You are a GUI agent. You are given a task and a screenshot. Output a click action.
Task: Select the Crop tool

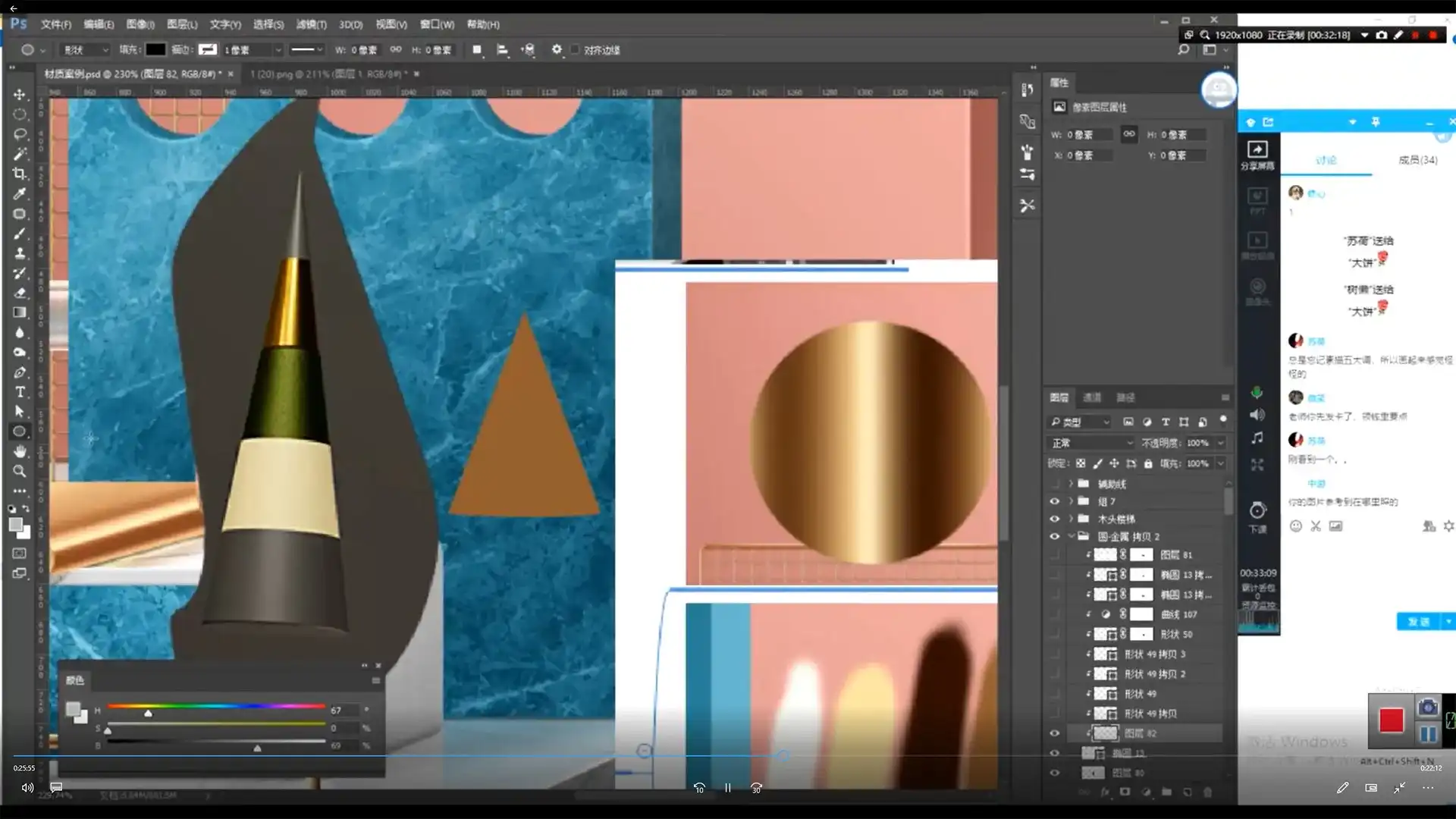[20, 174]
